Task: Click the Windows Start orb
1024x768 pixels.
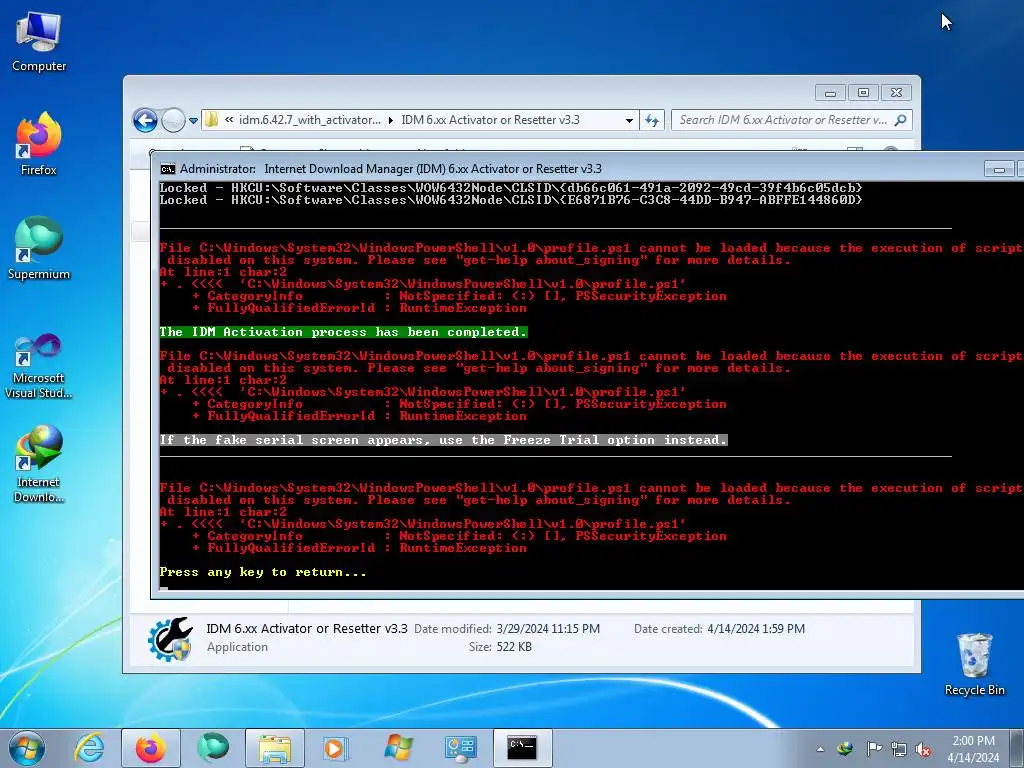Action: pos(27,748)
